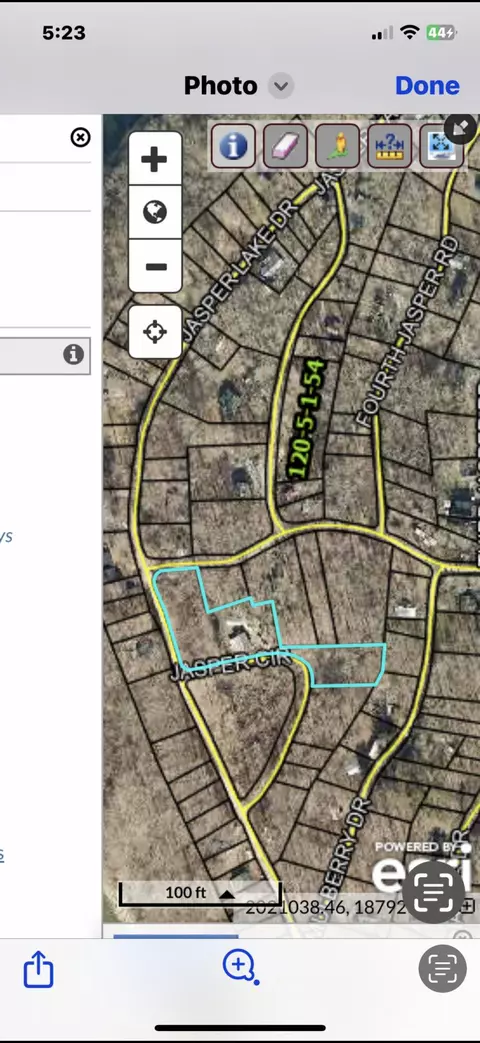Image resolution: width=480 pixels, height=1043 pixels.
Task: Close the left side panel
Action: (80, 138)
